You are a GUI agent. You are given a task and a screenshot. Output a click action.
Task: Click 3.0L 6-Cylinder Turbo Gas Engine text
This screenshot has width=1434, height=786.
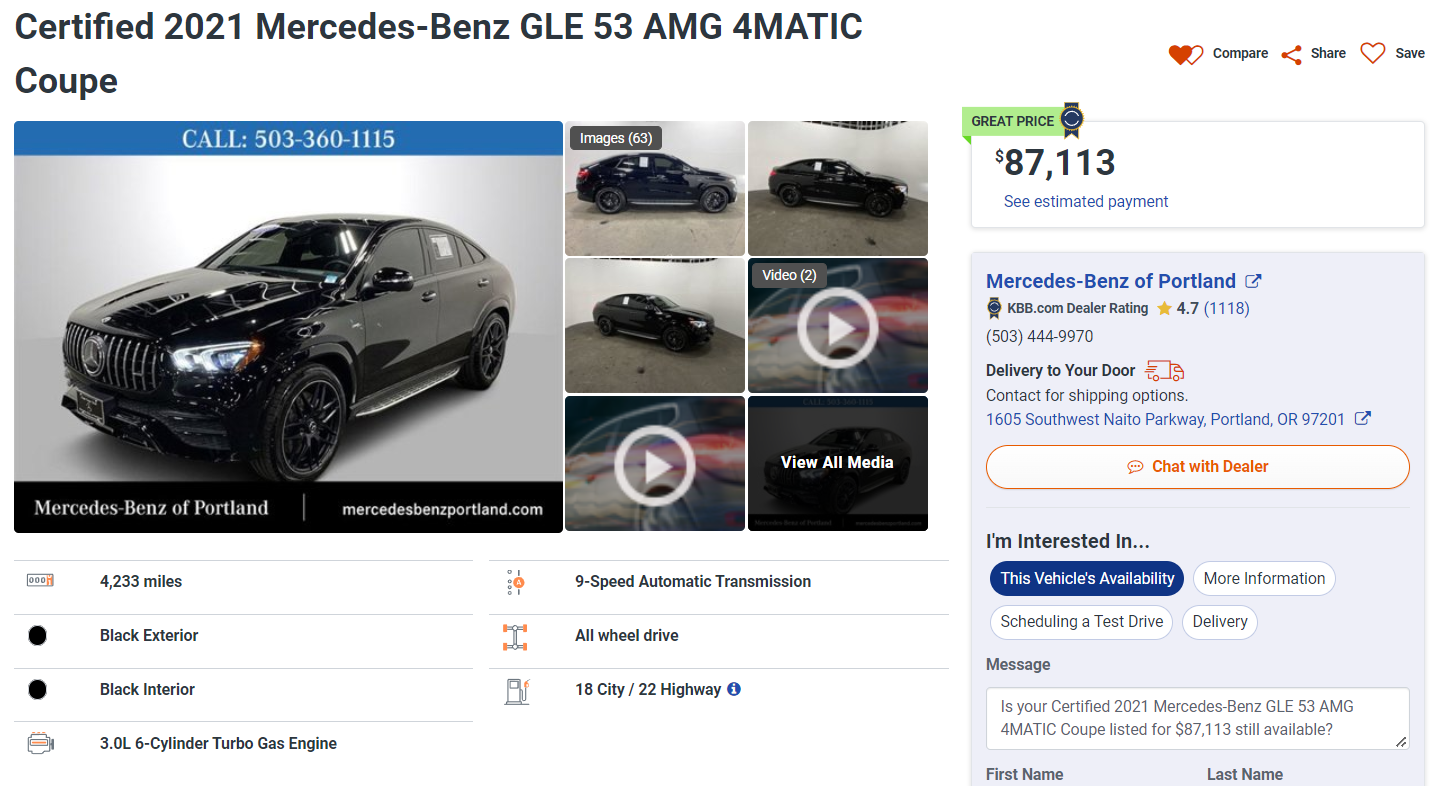pyautogui.click(x=218, y=743)
